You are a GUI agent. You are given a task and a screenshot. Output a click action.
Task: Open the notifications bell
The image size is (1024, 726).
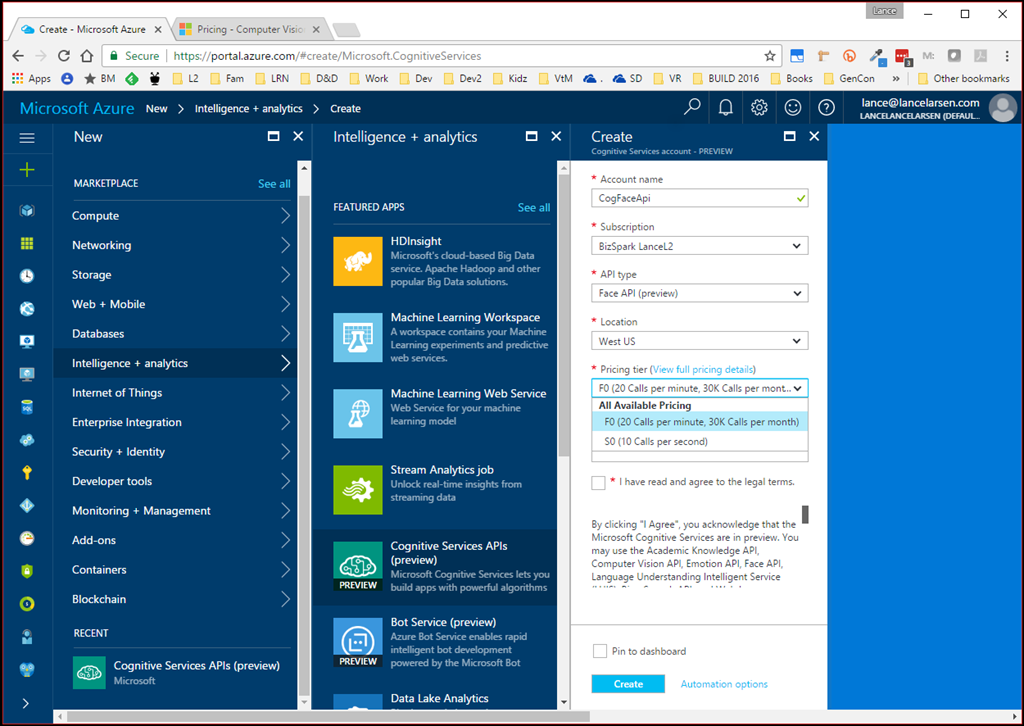(726, 108)
